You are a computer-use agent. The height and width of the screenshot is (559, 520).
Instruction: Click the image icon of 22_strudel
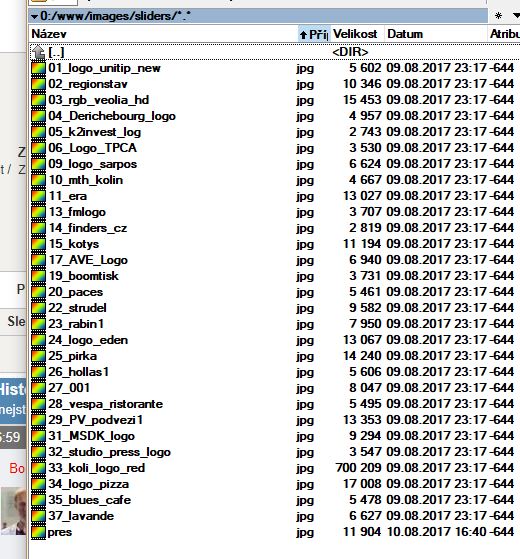(x=38, y=308)
